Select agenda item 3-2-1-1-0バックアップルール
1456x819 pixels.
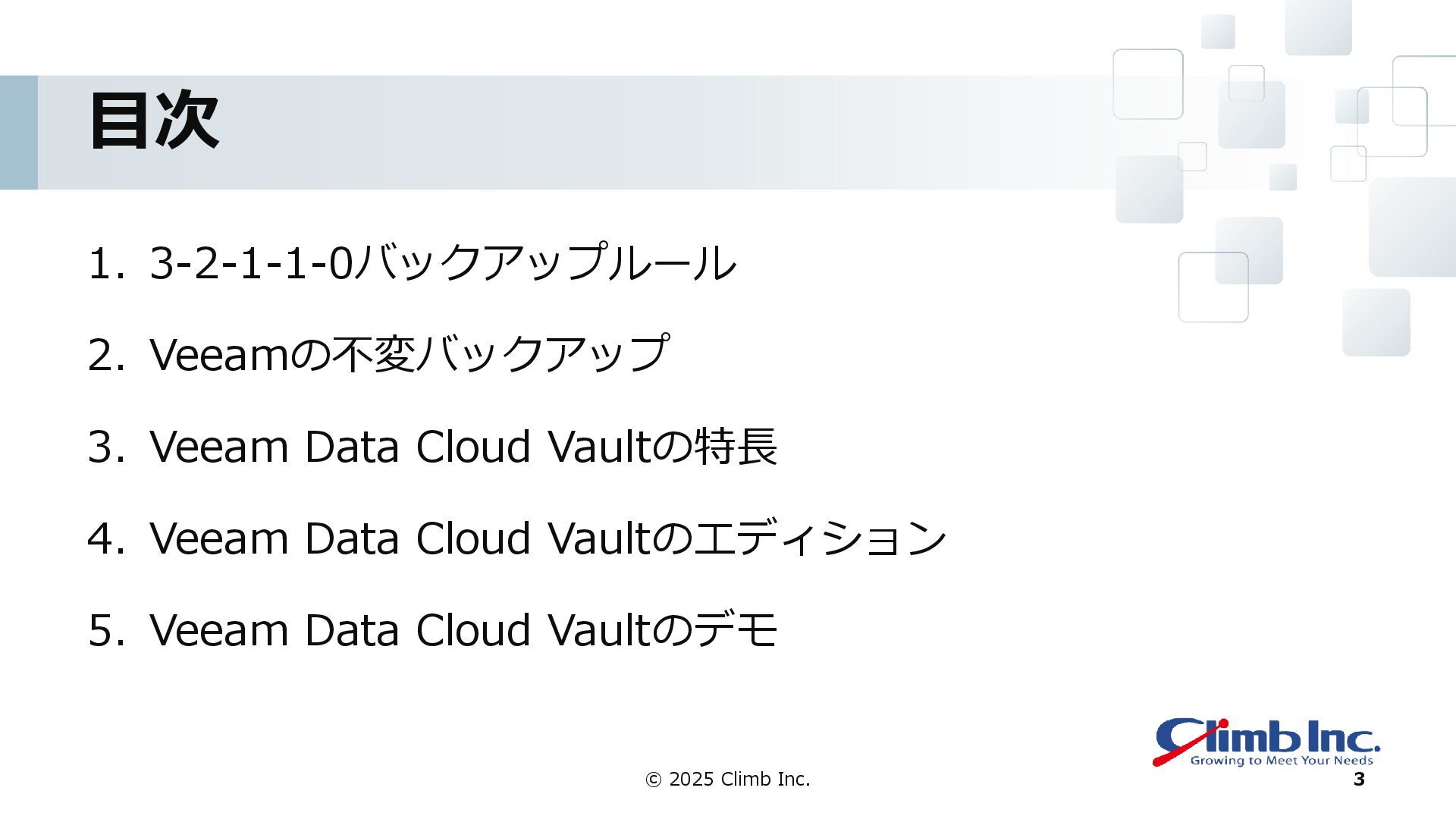point(443,262)
